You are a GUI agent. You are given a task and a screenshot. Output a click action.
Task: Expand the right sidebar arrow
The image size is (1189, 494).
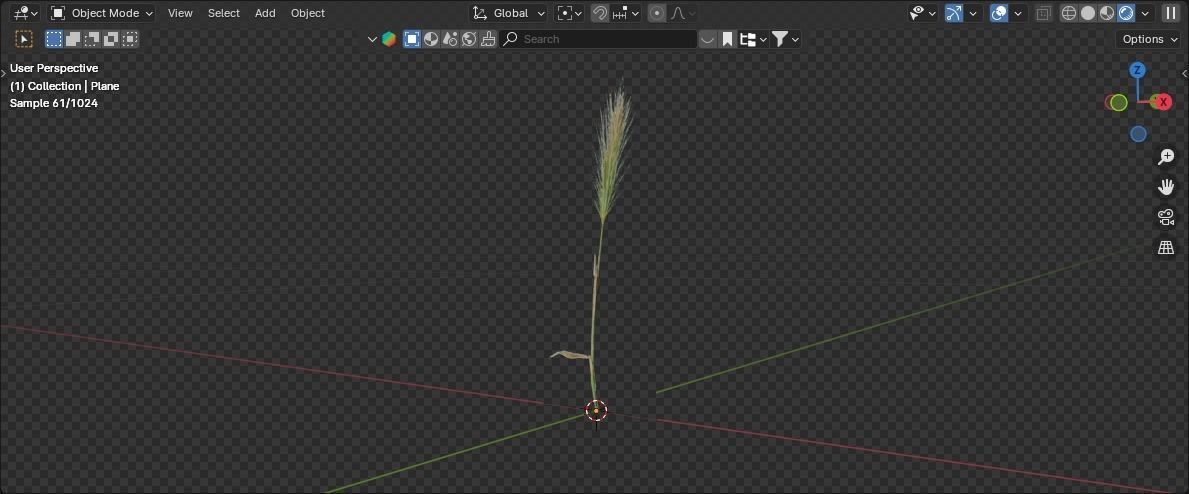(x=1185, y=73)
